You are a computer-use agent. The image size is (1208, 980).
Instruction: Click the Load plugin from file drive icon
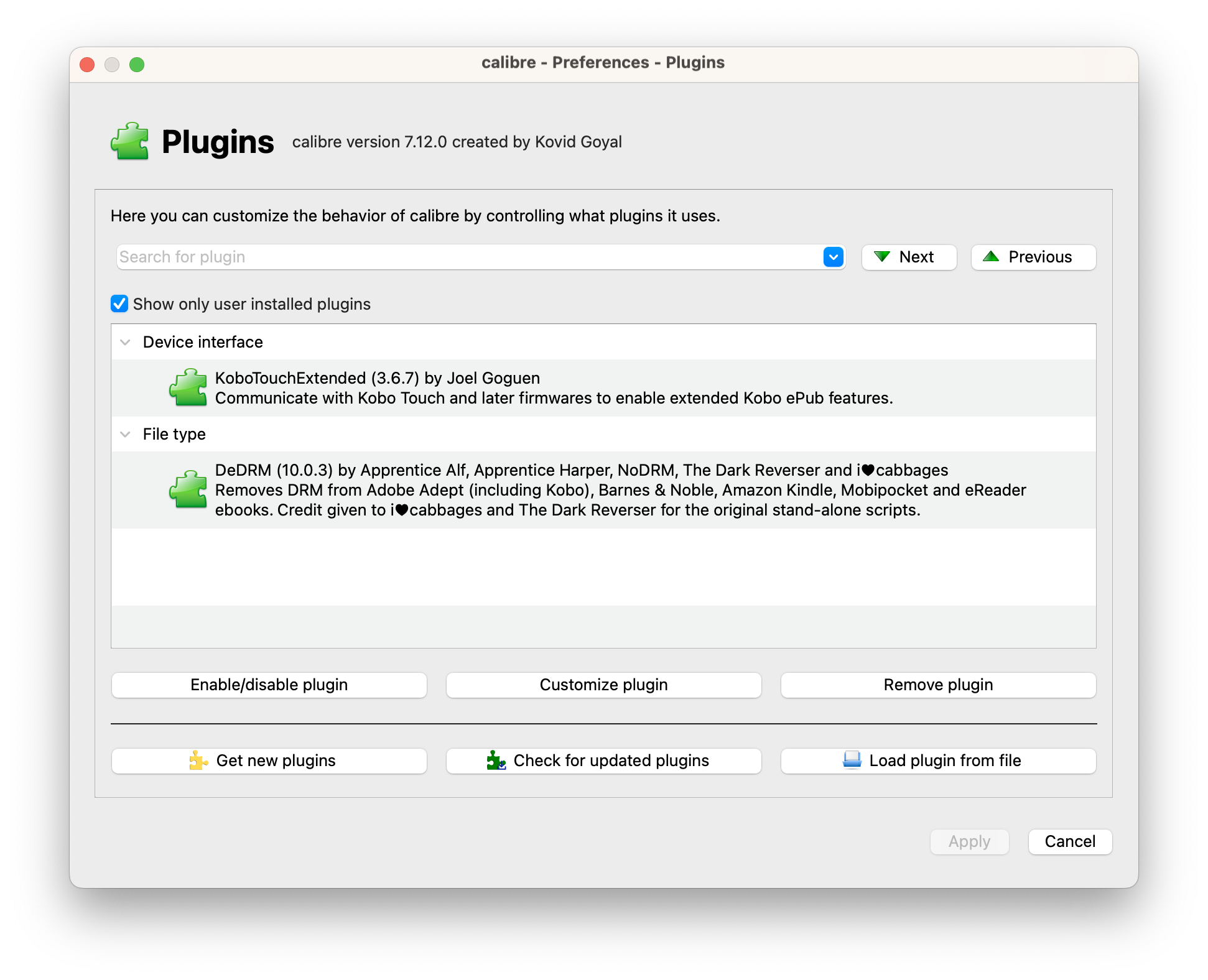click(852, 760)
